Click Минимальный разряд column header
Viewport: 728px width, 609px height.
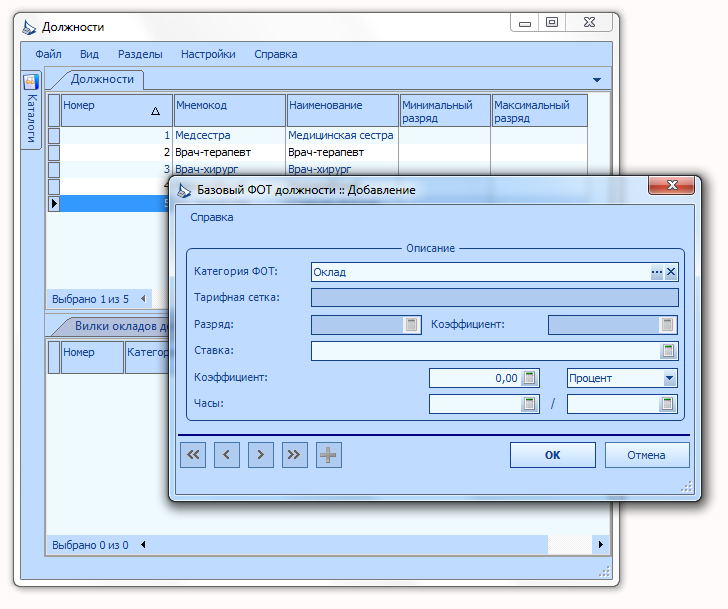[445, 110]
